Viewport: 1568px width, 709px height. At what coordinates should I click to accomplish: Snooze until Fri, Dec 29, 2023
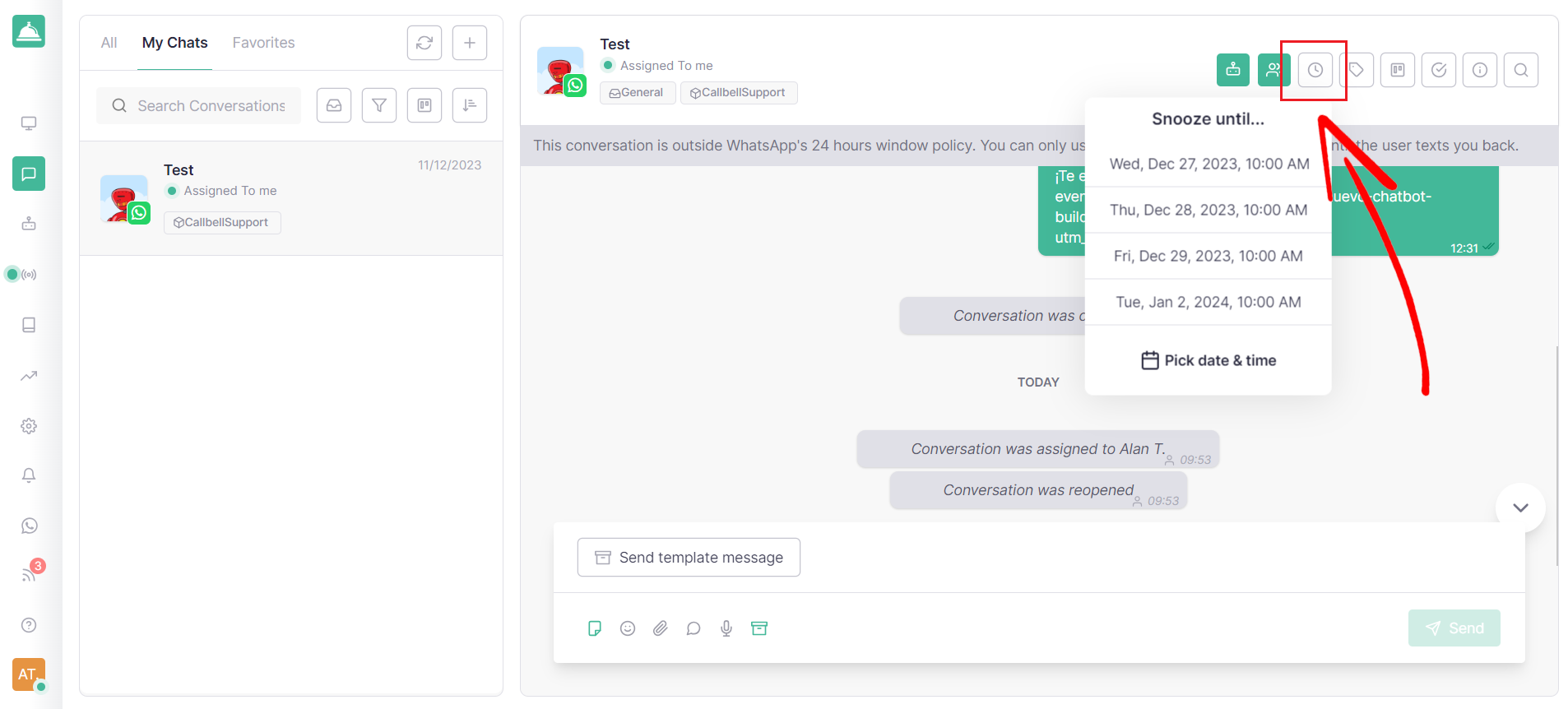[x=1208, y=256]
